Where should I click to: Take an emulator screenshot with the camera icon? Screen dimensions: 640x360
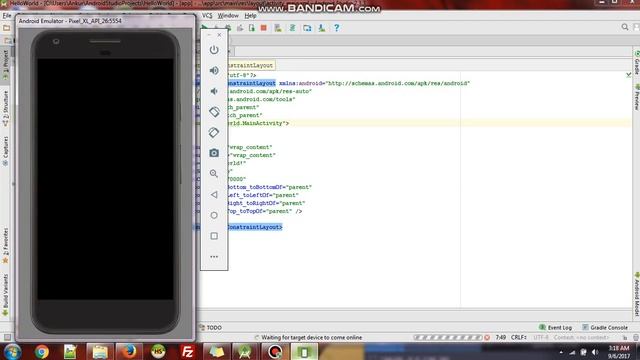tap(214, 153)
